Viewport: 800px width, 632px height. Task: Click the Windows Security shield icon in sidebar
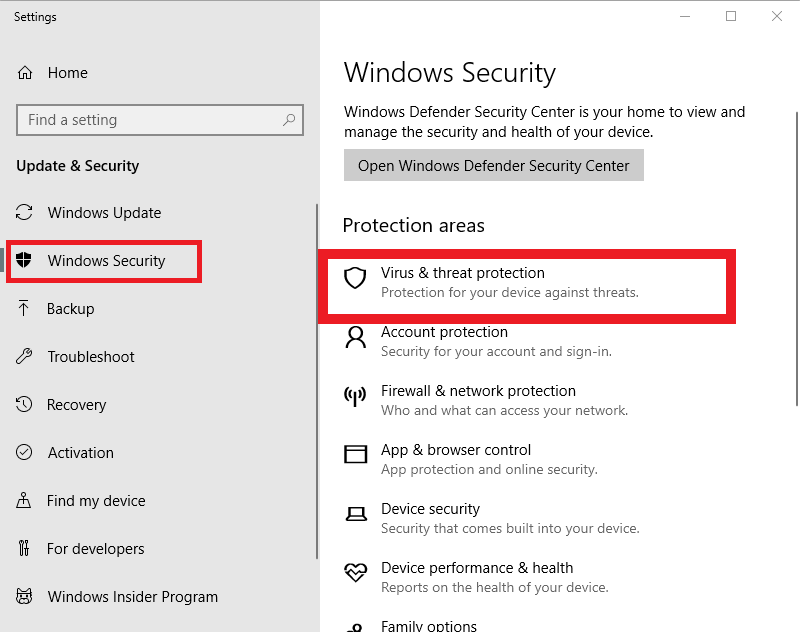(x=25, y=261)
